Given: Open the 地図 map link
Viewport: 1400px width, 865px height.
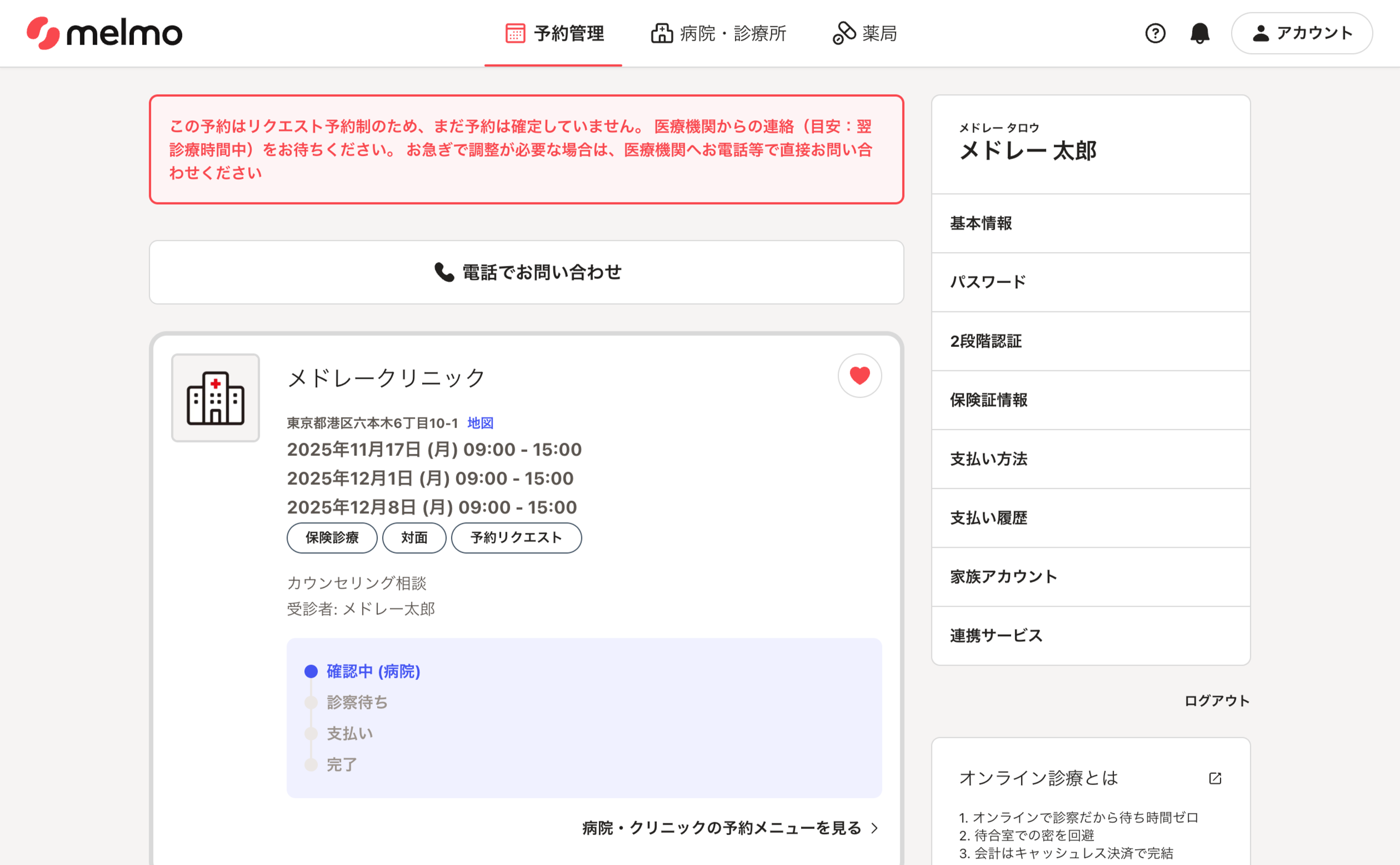Looking at the screenshot, I should click(x=480, y=423).
